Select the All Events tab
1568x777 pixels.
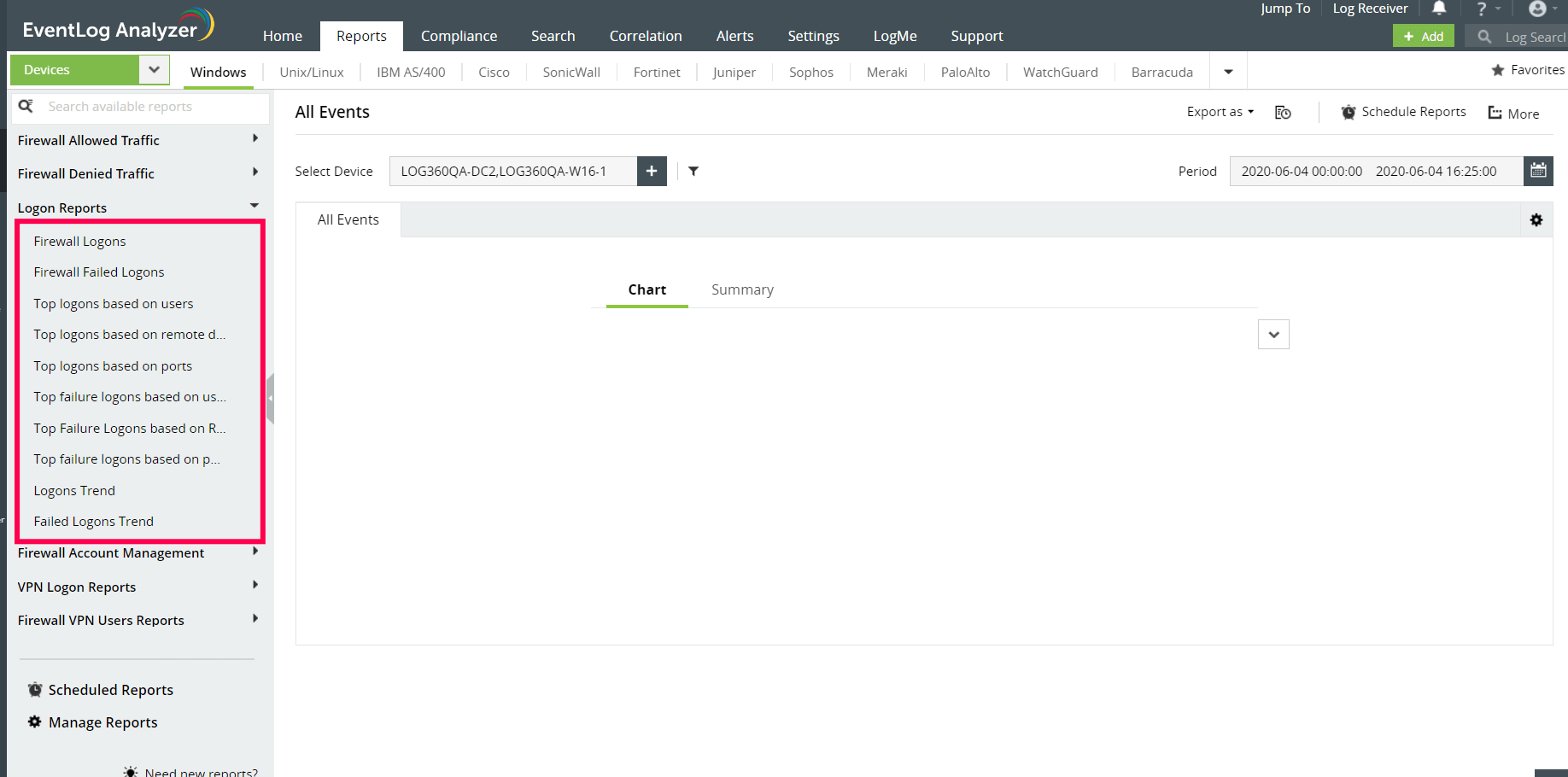coord(348,219)
